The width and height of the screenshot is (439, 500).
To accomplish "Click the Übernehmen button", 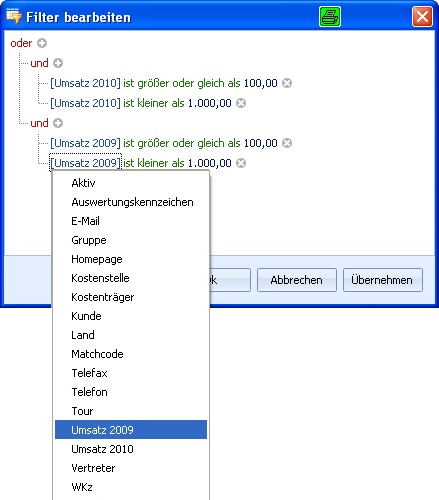I will (383, 280).
